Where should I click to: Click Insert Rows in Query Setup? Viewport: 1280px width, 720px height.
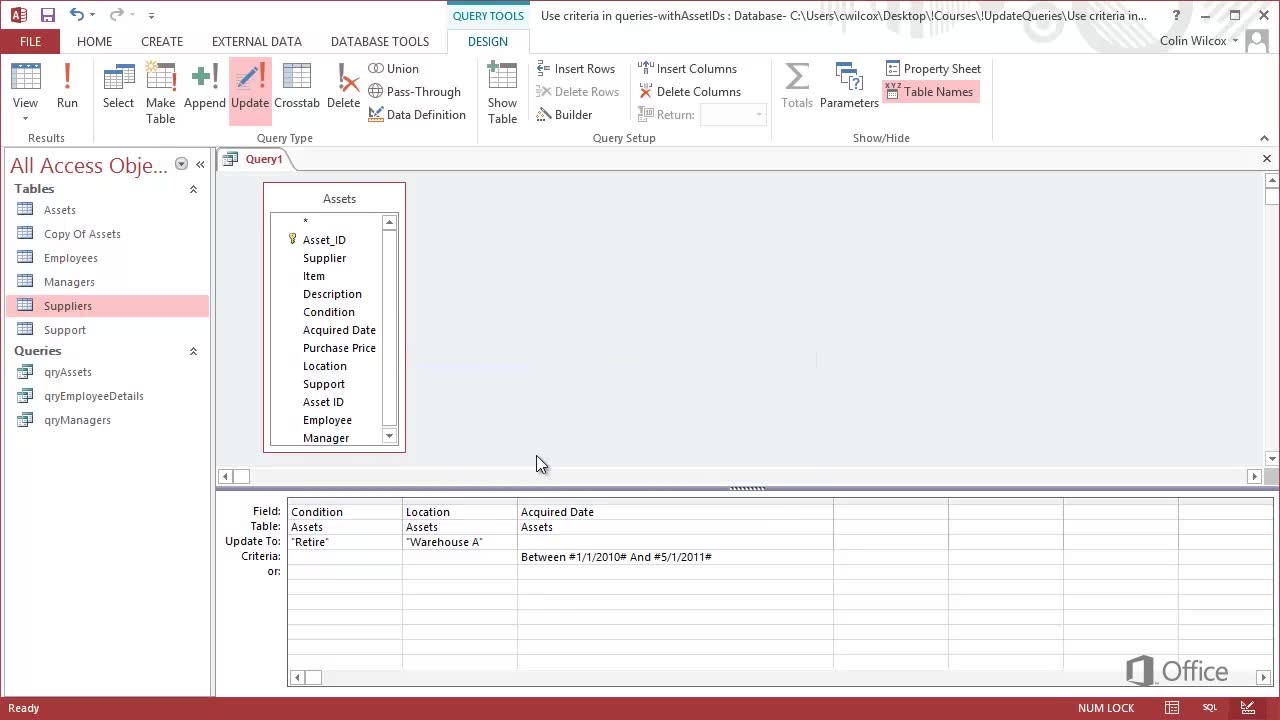click(x=576, y=69)
